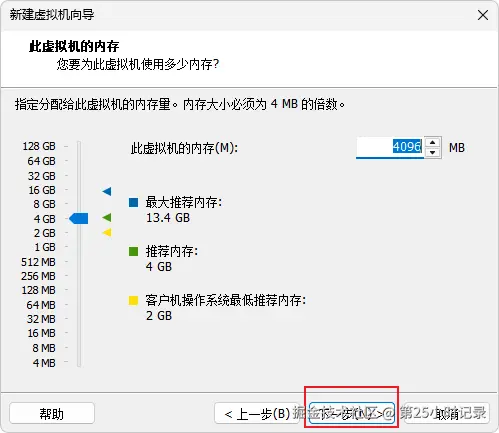Click the blue legend square 最大推荐内存
This screenshot has height=433, width=499.
[x=133, y=202]
